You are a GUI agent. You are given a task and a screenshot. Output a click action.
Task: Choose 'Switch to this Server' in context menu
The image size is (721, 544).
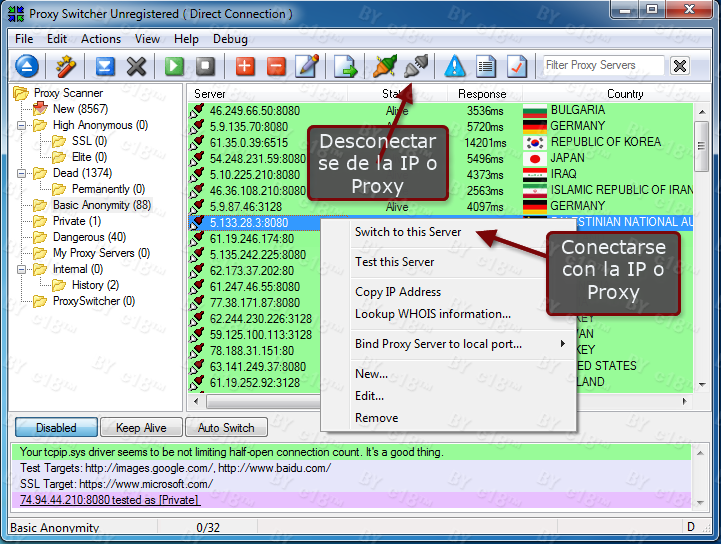point(408,232)
